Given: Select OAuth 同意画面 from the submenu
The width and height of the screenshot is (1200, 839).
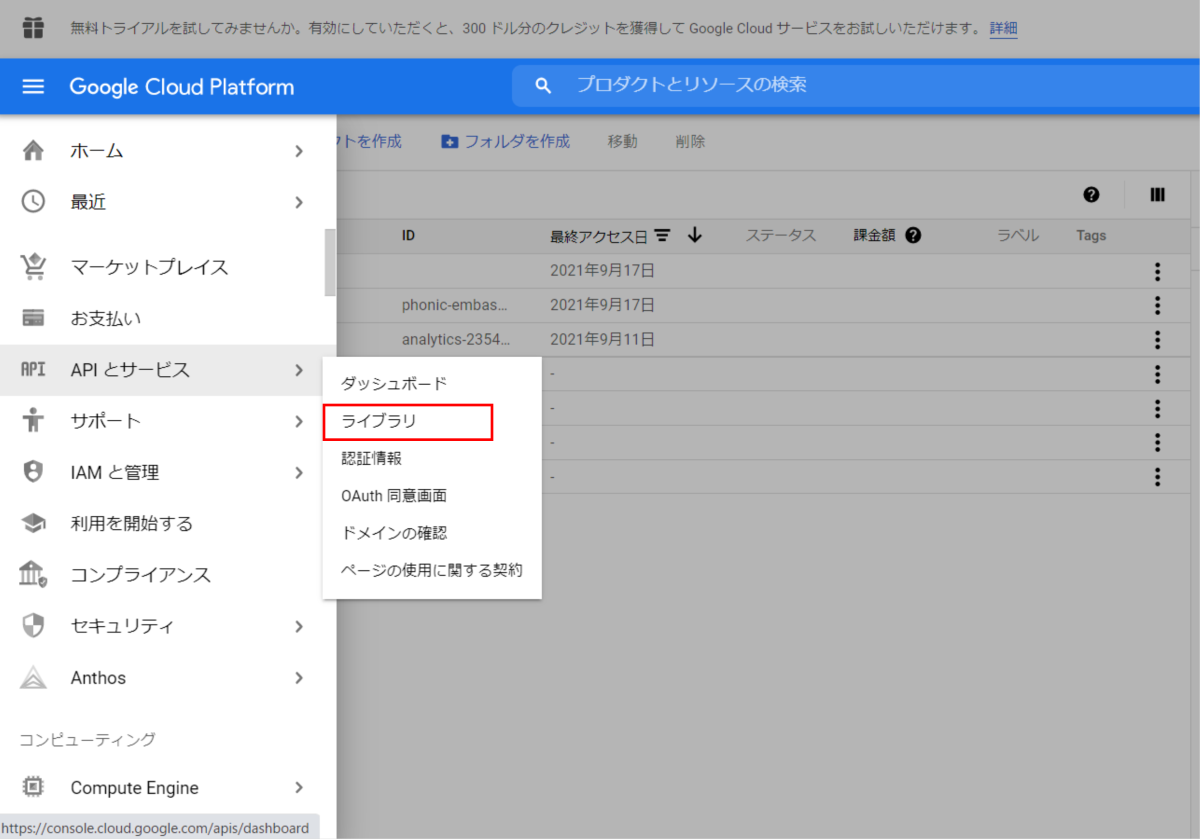Looking at the screenshot, I should pyautogui.click(x=432, y=496).
